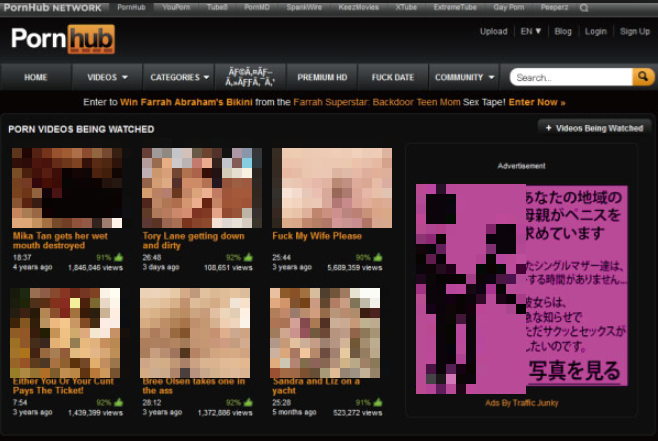Screen dimensions: 658x441
Task: Expand the COMMUNITY menu dropdown
Action: point(465,77)
